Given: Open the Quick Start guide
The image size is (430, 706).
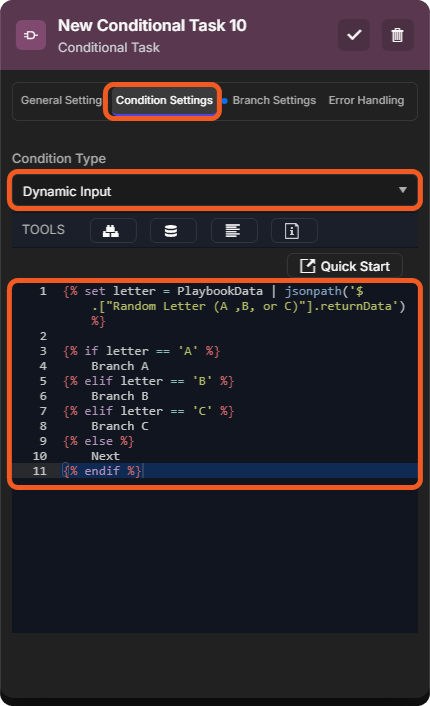Looking at the screenshot, I should (344, 266).
